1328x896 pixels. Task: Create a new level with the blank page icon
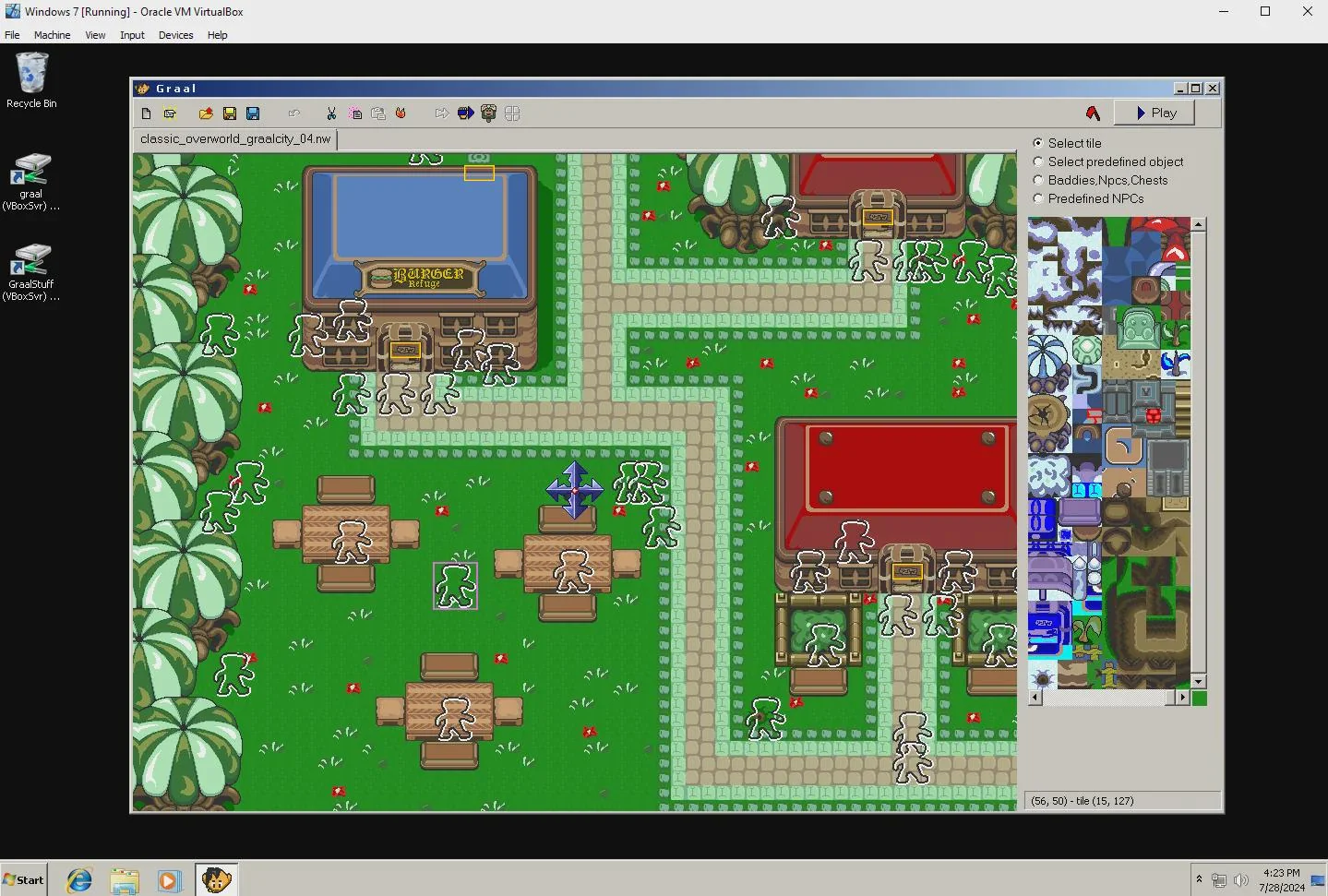tap(146, 113)
